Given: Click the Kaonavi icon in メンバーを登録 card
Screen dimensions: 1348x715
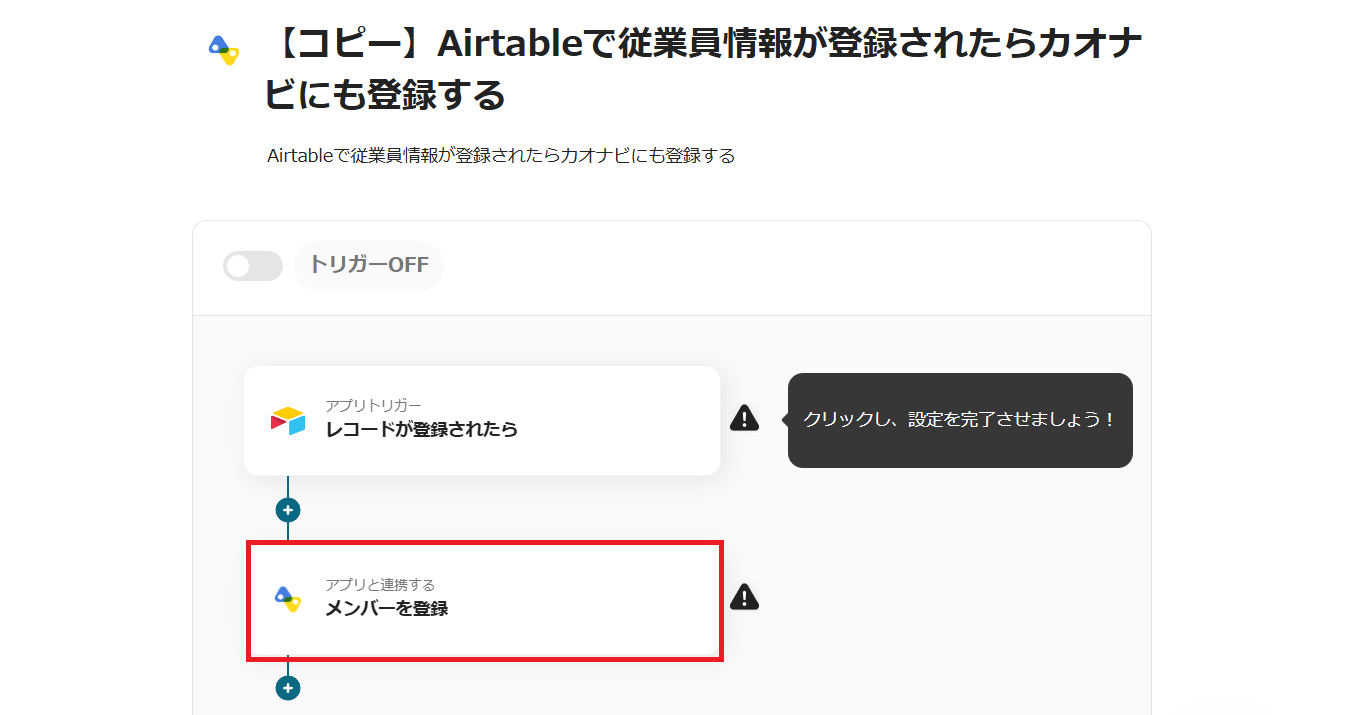Looking at the screenshot, I should (x=288, y=598).
